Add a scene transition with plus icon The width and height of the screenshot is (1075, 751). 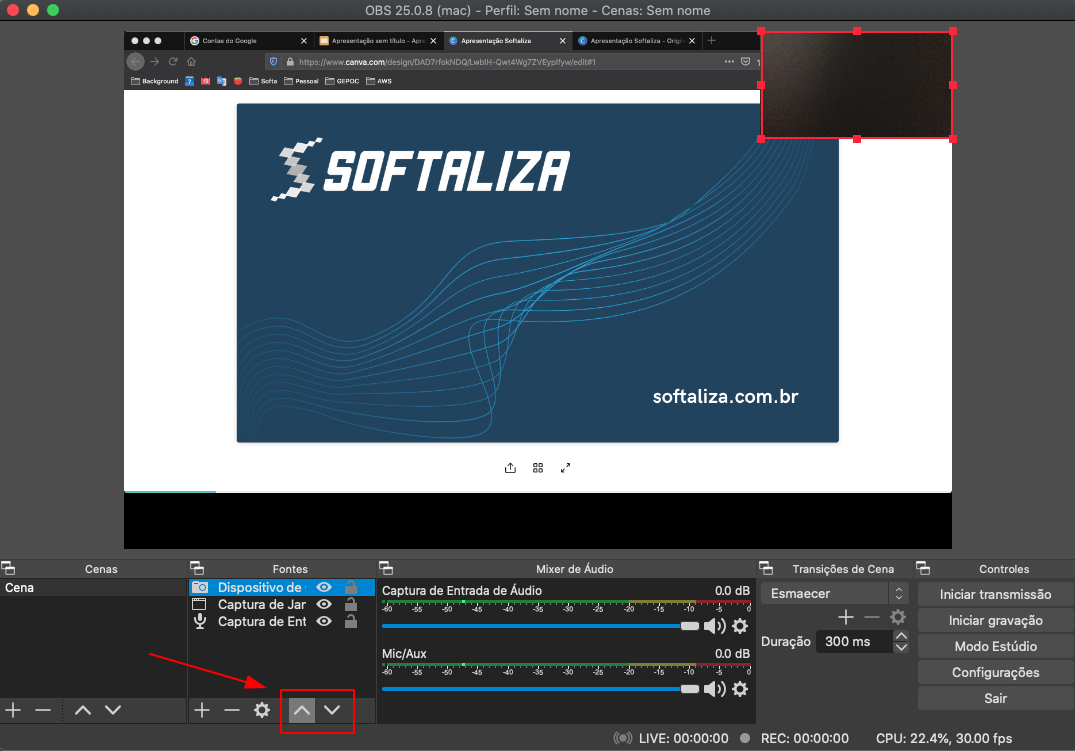(x=846, y=617)
